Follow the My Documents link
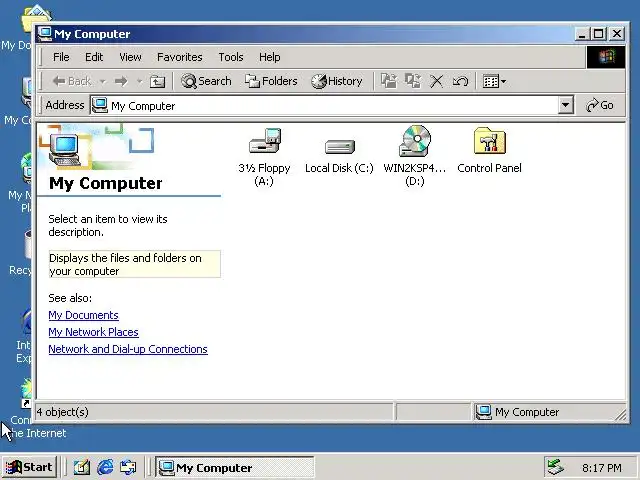Viewport: 640px width, 480px height. point(83,315)
